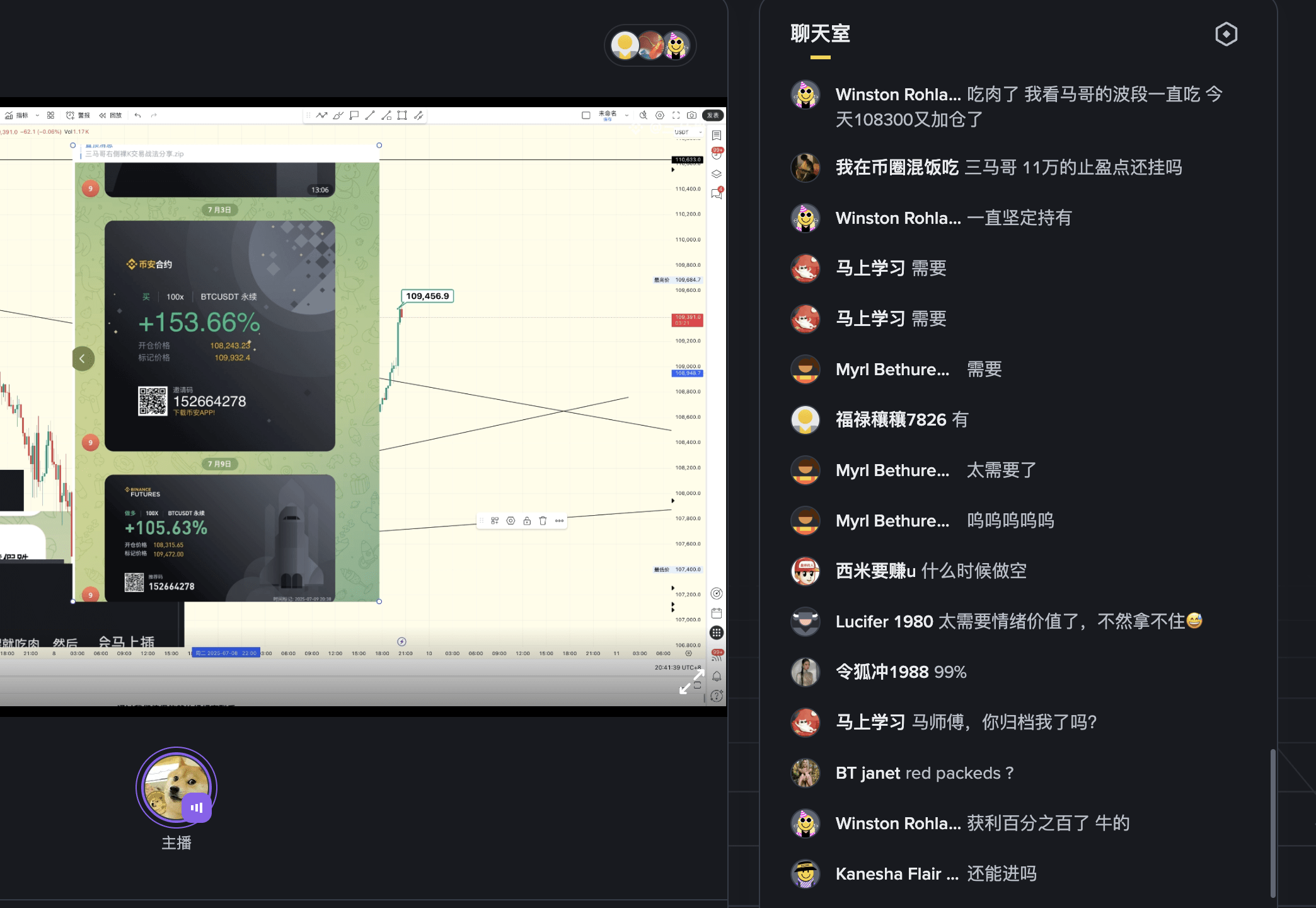Select the trend pattern drawing tool
The height and width of the screenshot is (908, 1316).
(x=322, y=115)
